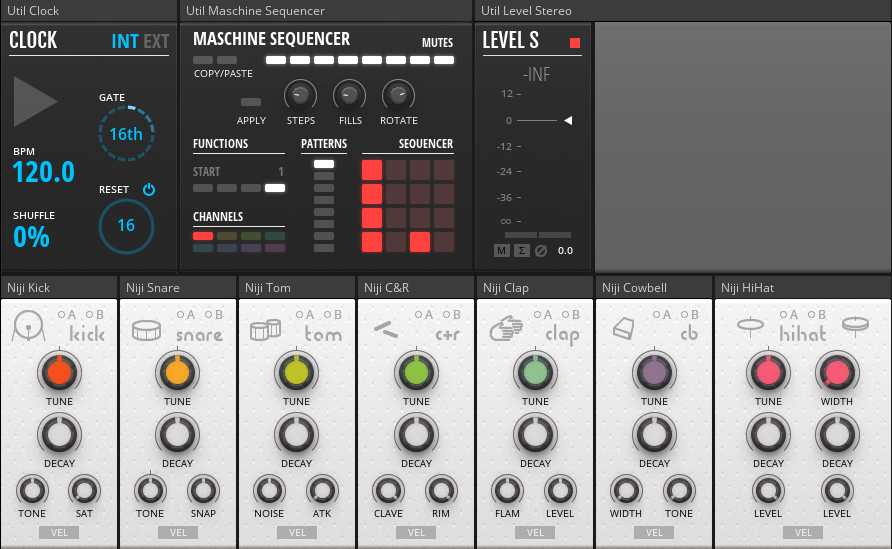Click the tom drums icon
This screenshot has height=549, width=892.
point(265,330)
